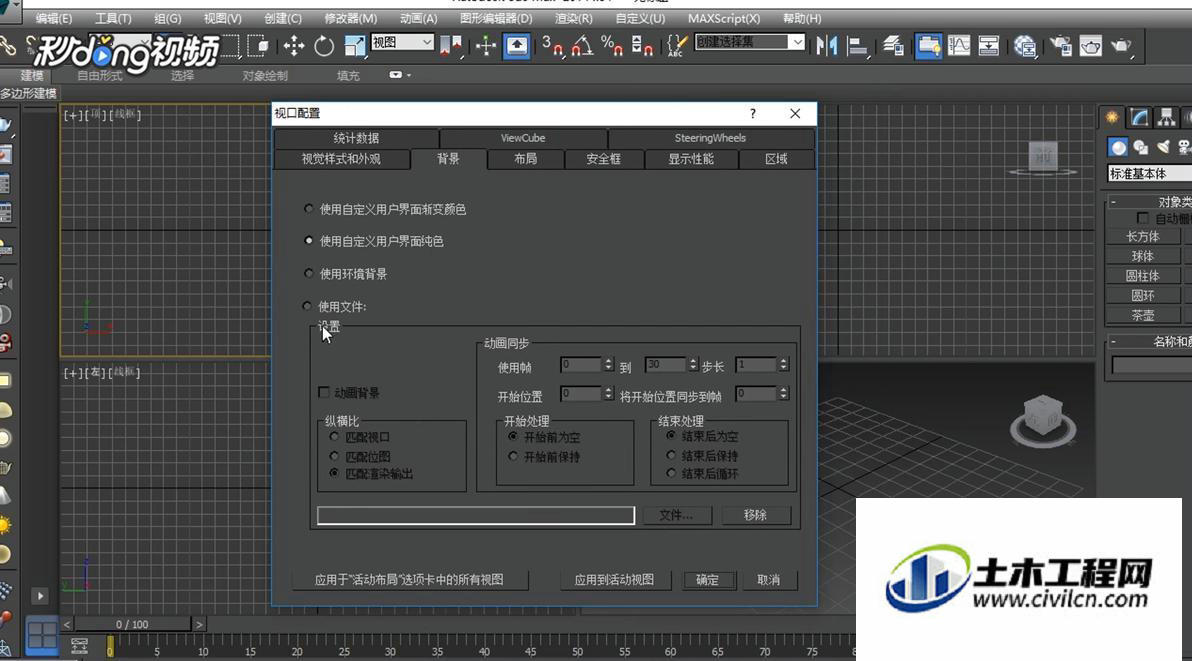Screen dimensions: 1192x661
Task: Open the Curve Editor icon
Action: (x=959, y=46)
